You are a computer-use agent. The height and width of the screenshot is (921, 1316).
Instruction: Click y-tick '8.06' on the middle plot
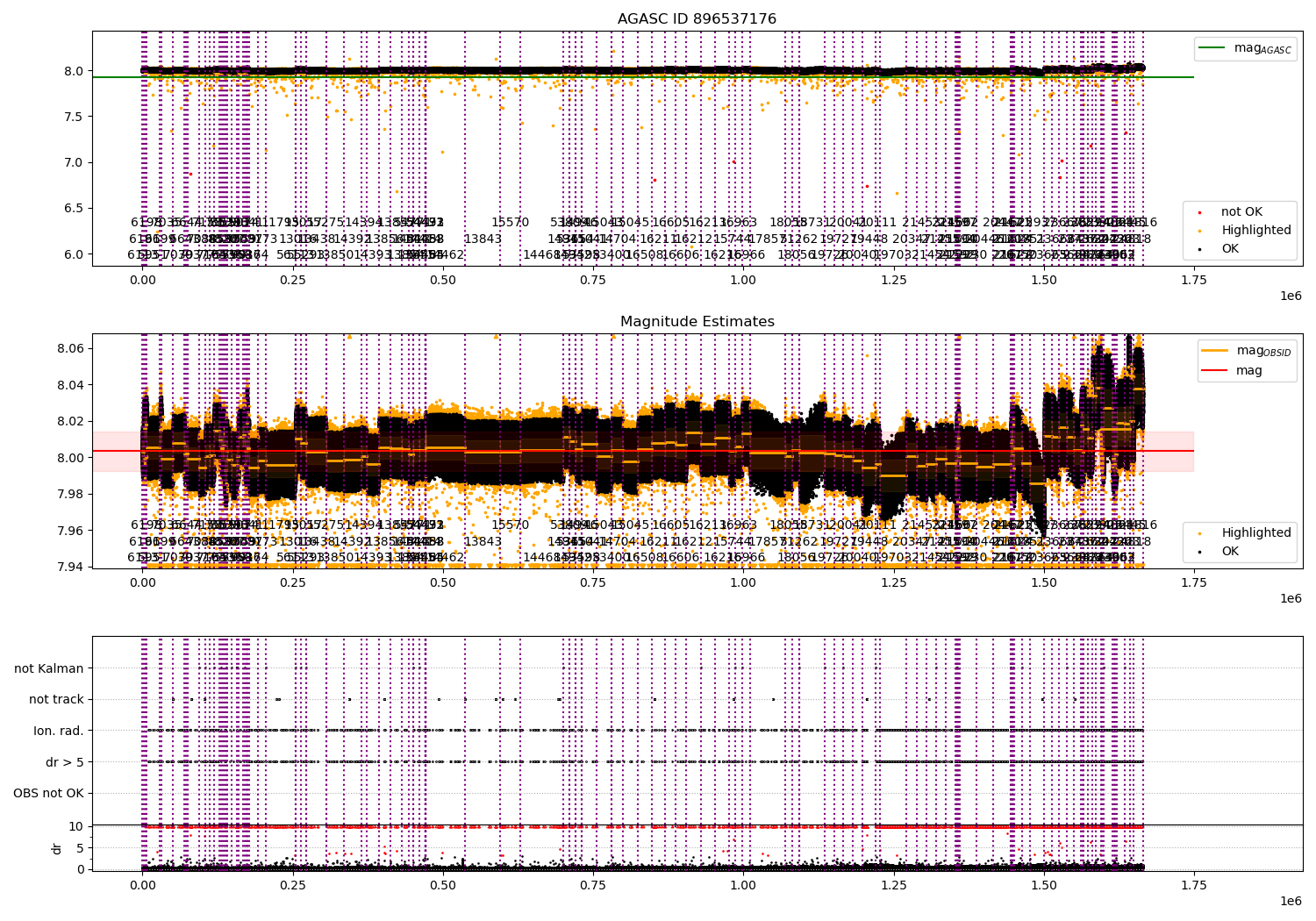point(71,349)
